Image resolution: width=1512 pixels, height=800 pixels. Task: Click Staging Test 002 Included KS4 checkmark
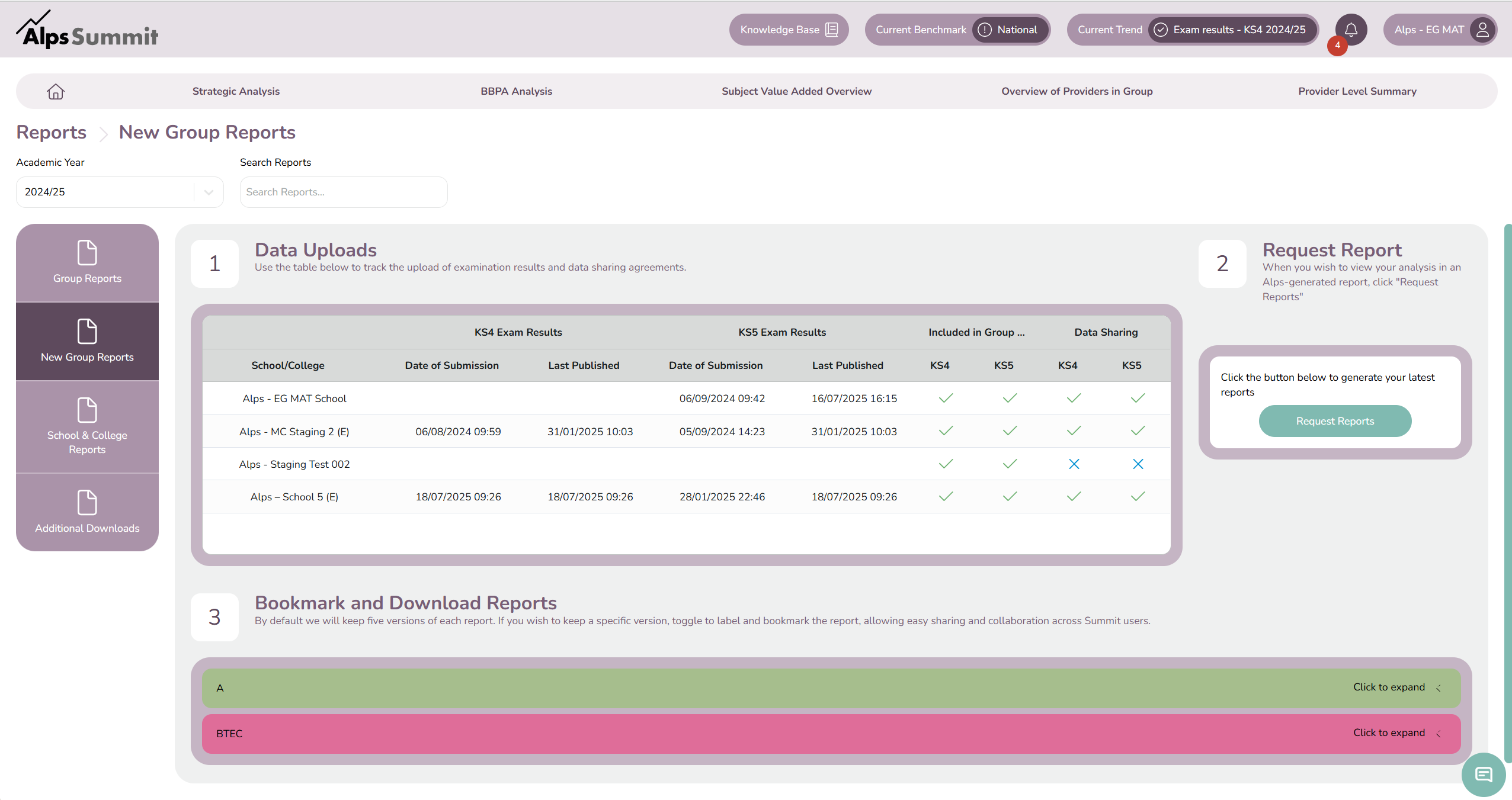[946, 464]
